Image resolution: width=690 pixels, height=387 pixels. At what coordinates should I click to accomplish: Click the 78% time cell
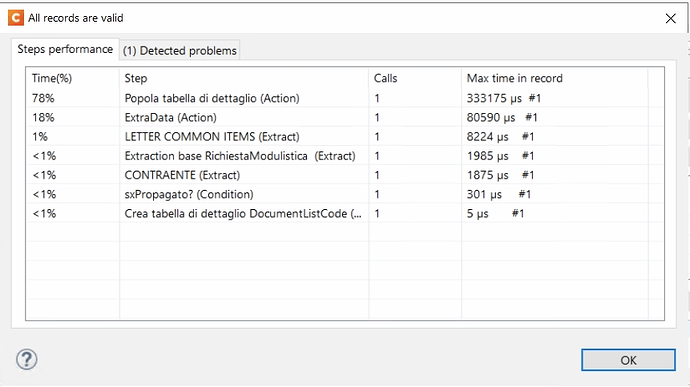[x=43, y=98]
